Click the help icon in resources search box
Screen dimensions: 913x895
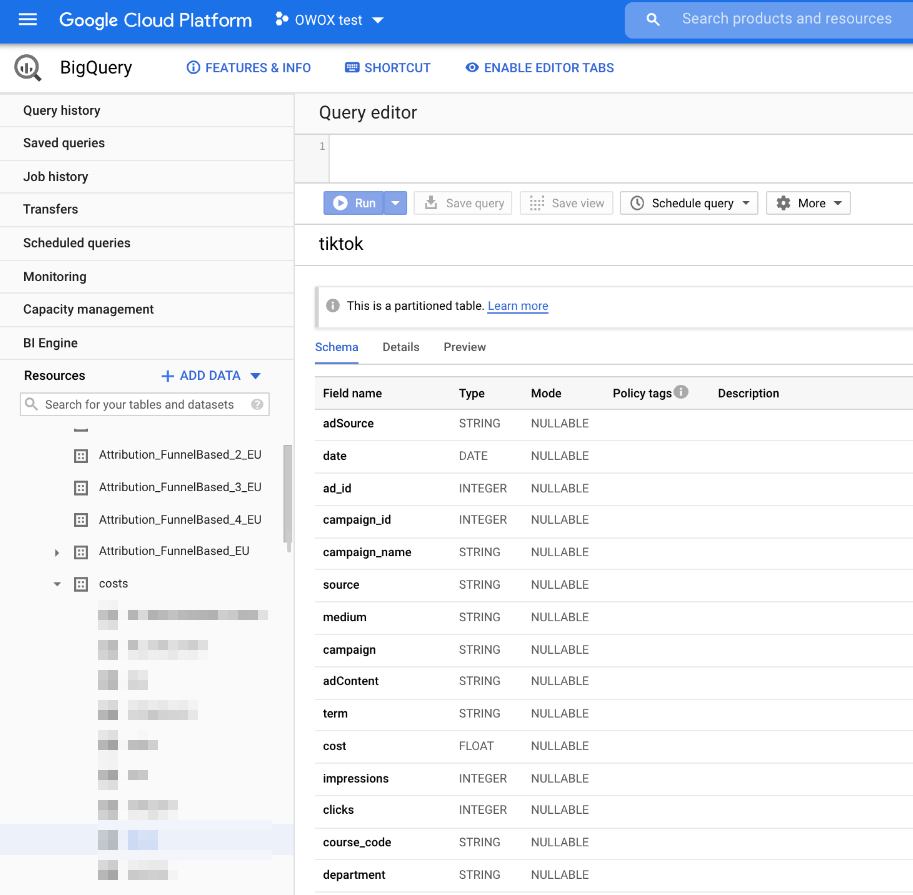pos(257,405)
